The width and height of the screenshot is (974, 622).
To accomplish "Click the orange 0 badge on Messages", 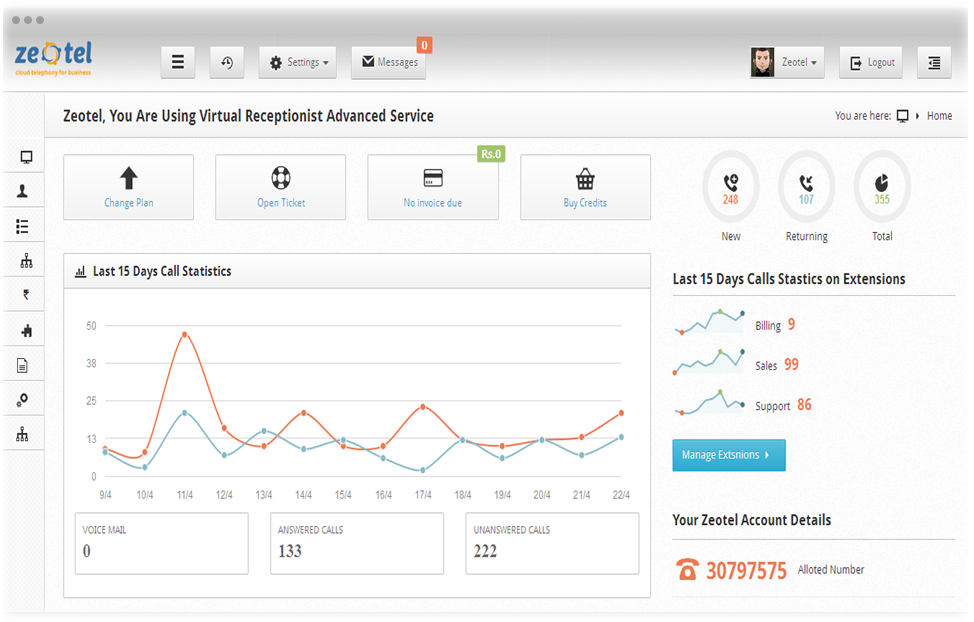I will point(424,45).
